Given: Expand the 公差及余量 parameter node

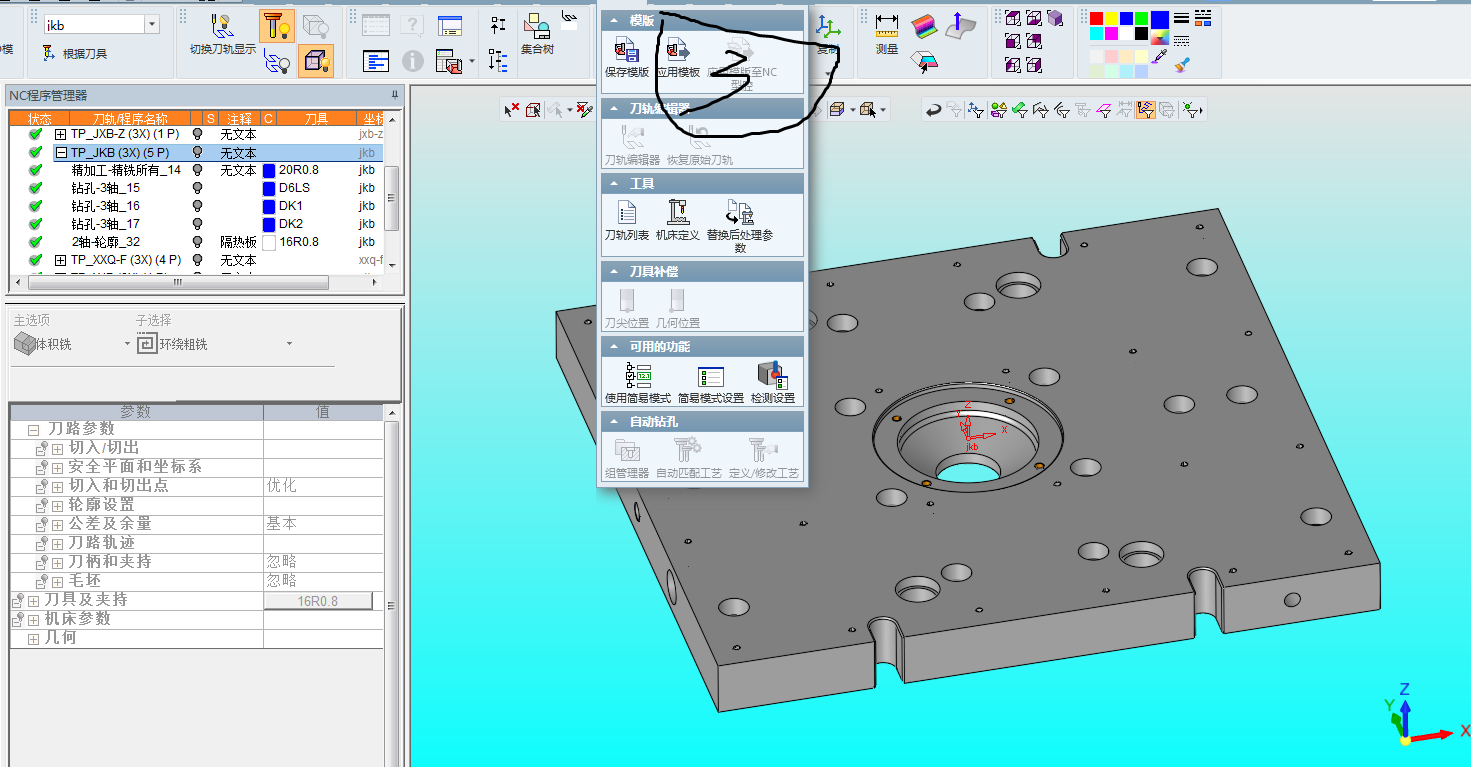Looking at the screenshot, I should 57,524.
